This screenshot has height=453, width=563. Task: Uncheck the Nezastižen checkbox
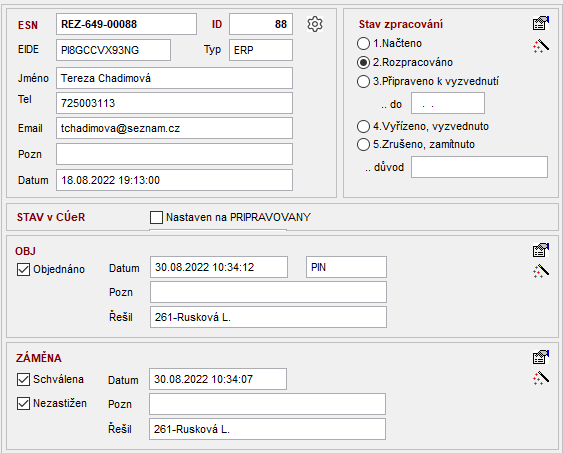23,403
